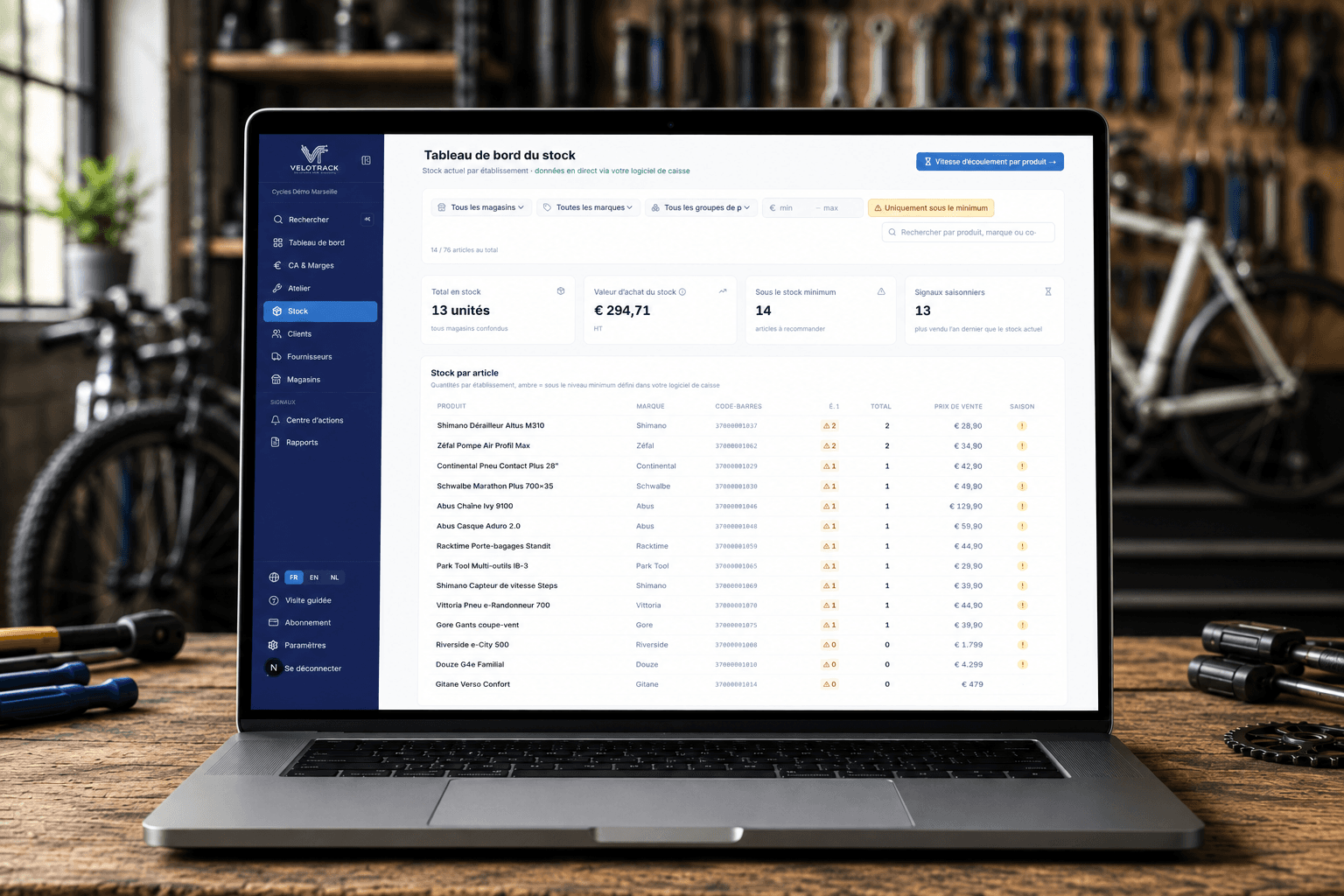Click the bell icon for Centre d'actions
This screenshot has height=896, width=1344.
click(276, 420)
